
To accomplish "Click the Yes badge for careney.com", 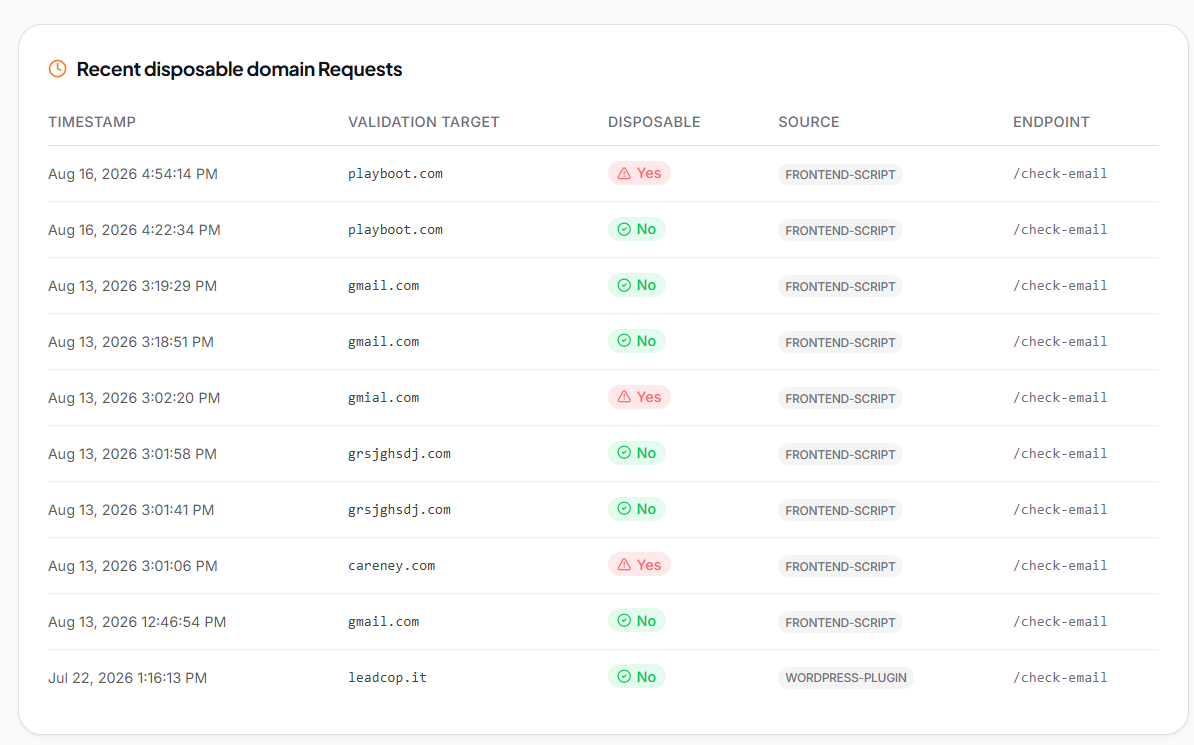I will click(639, 565).
